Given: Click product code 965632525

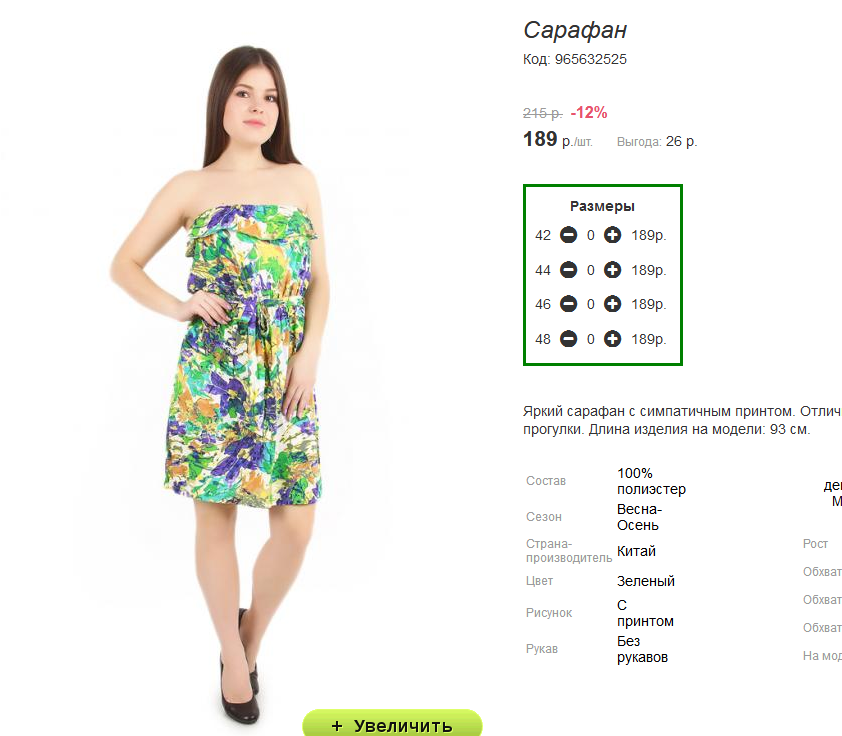Looking at the screenshot, I should point(591,59).
